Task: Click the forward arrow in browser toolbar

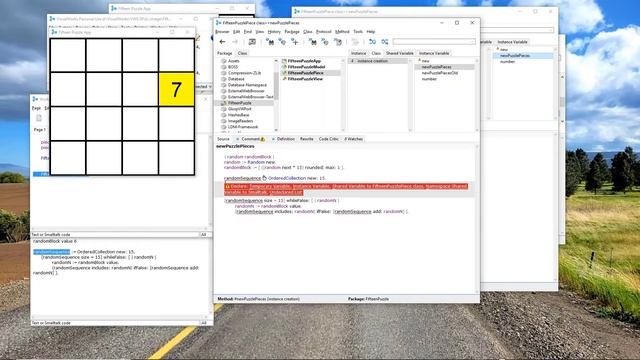Action: pos(235,42)
